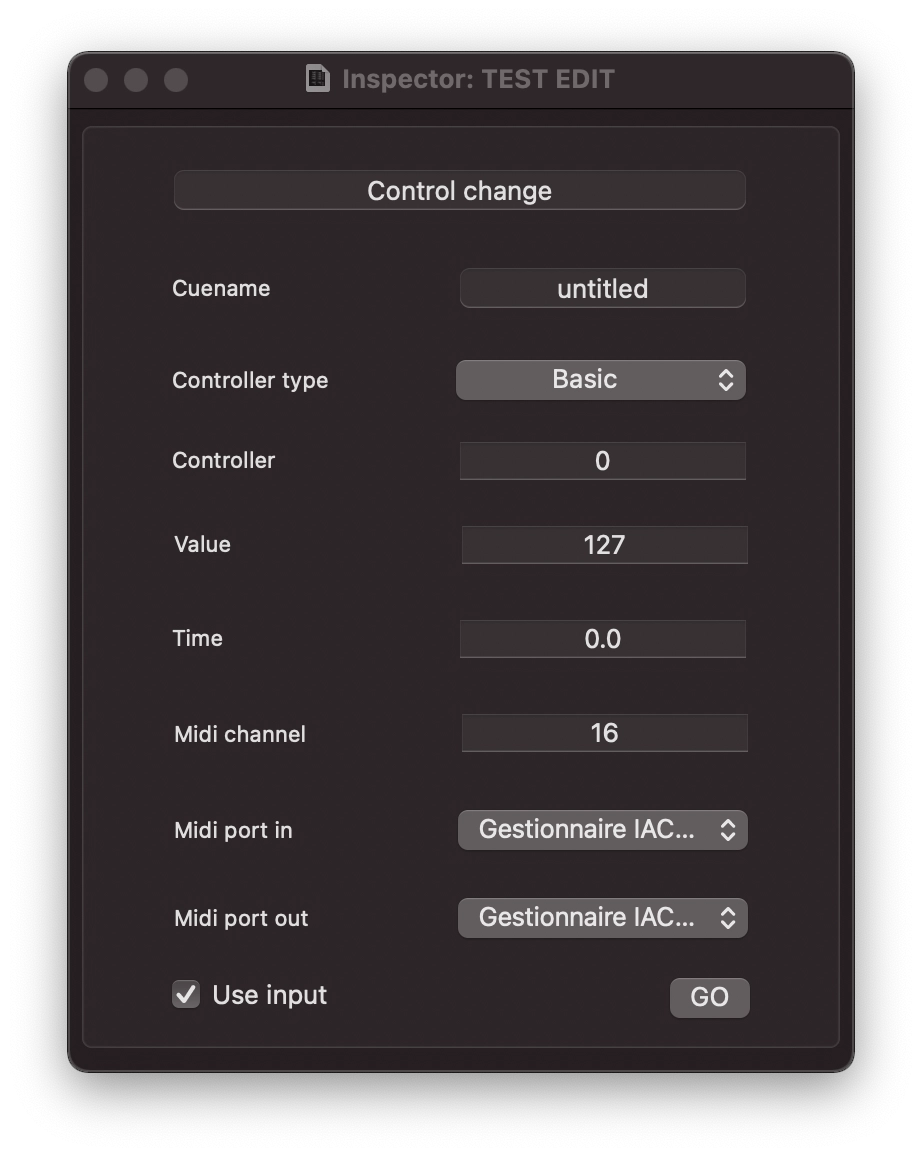The image size is (922, 1156).
Task: Click the document icon in title bar
Action: pyautogui.click(x=318, y=79)
